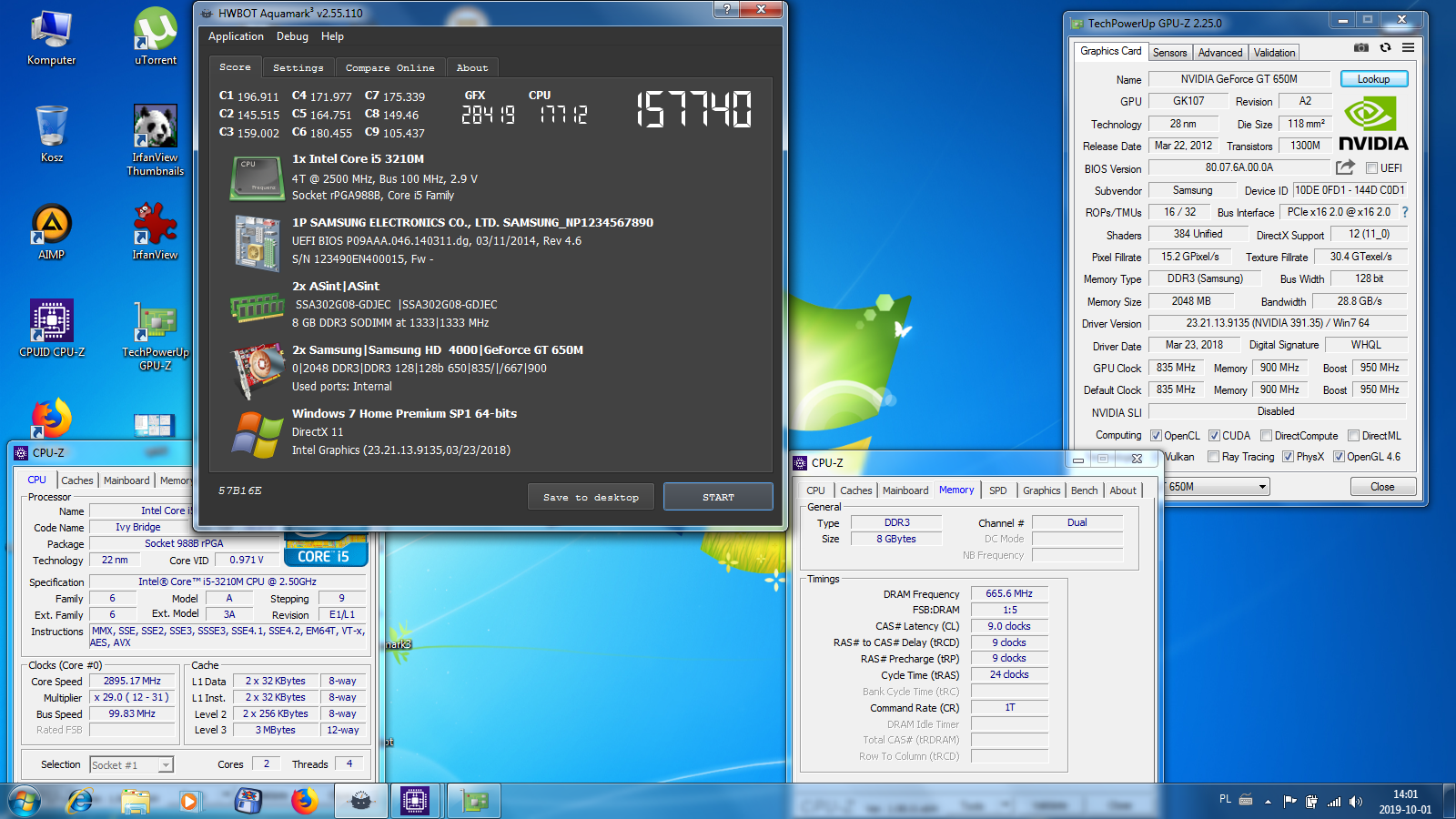This screenshot has width=1456, height=819.
Task: Open IrfanView Thumbnails desktop shortcut
Action: [x=156, y=140]
